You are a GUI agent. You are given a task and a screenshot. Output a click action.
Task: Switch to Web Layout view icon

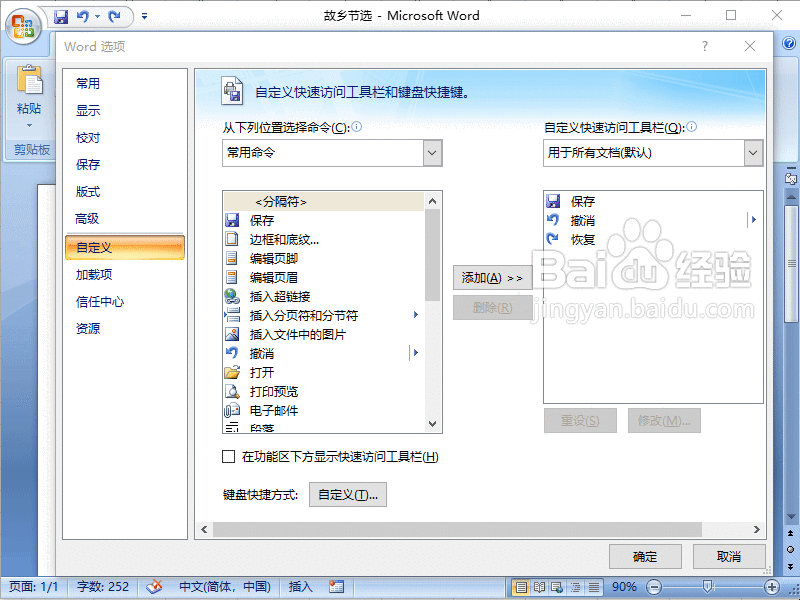tap(557, 587)
